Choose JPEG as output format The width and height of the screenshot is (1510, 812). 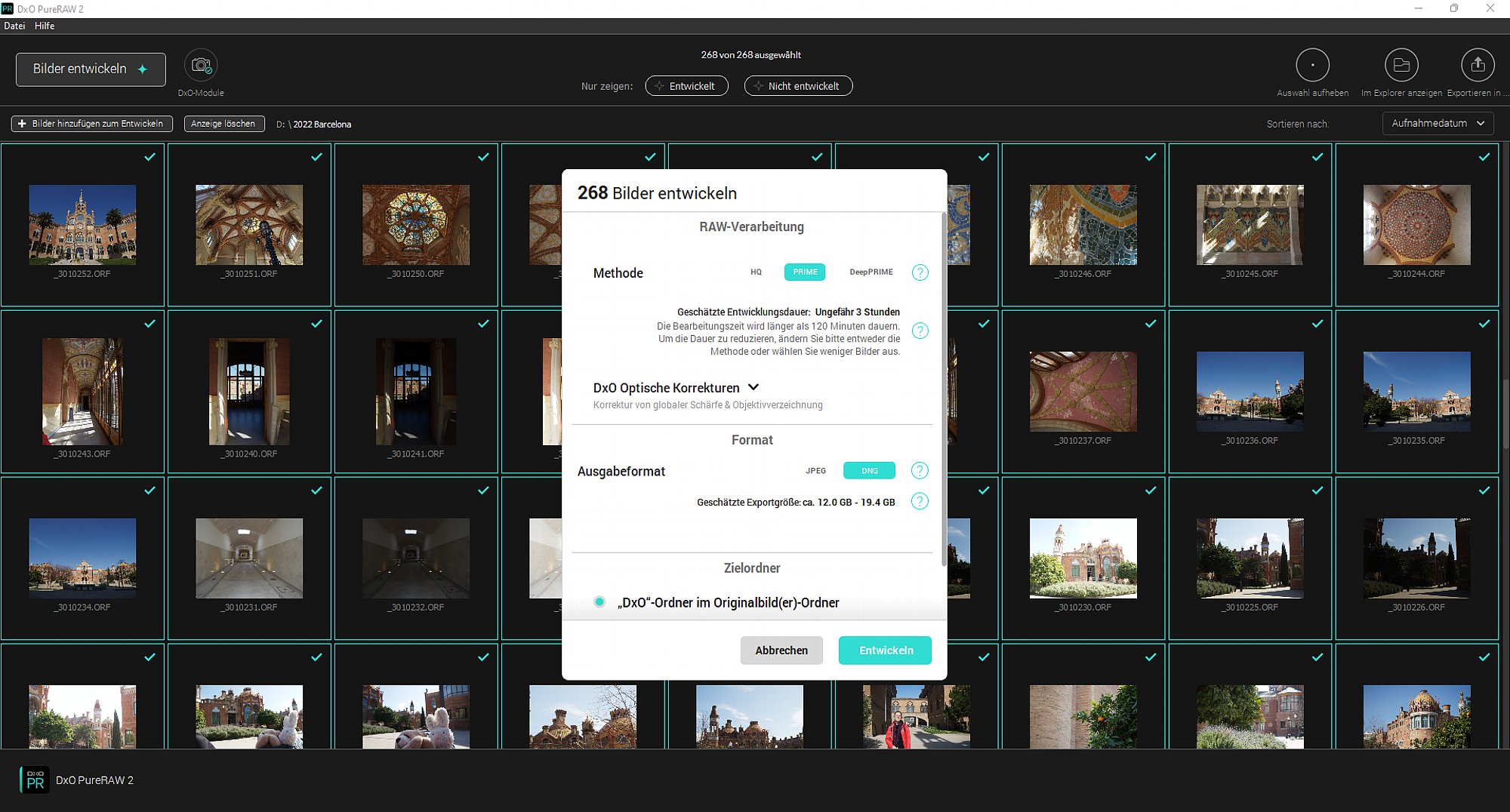pyautogui.click(x=815, y=471)
